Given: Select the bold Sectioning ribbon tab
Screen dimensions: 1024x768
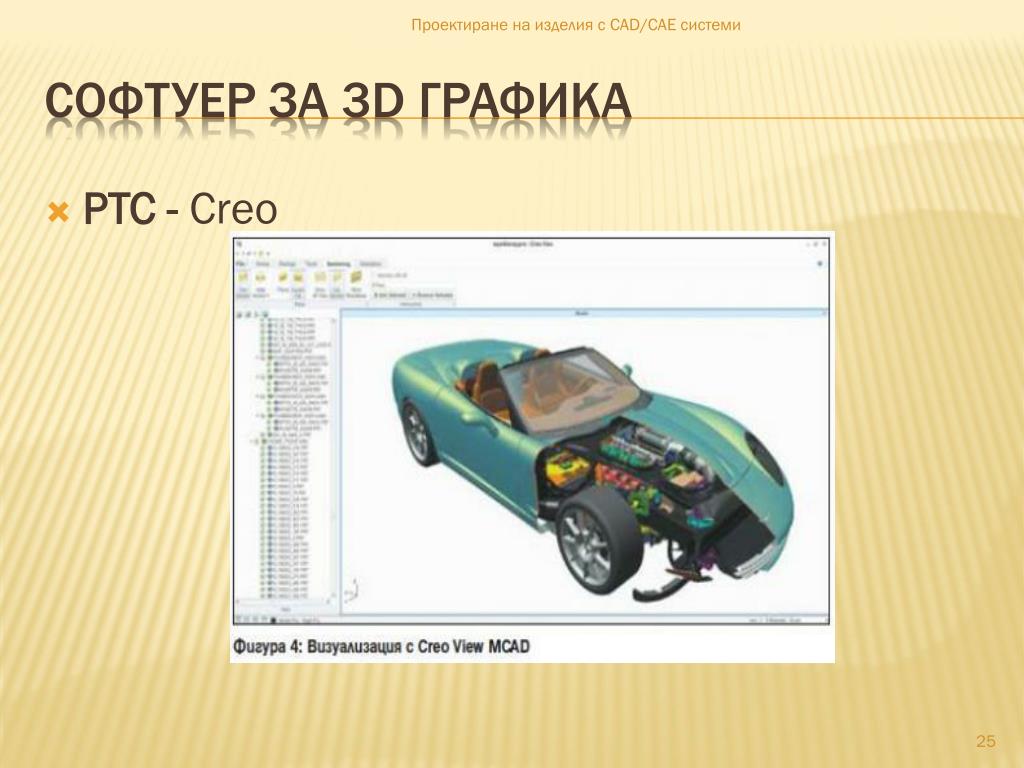Looking at the screenshot, I should pyautogui.click(x=338, y=264).
